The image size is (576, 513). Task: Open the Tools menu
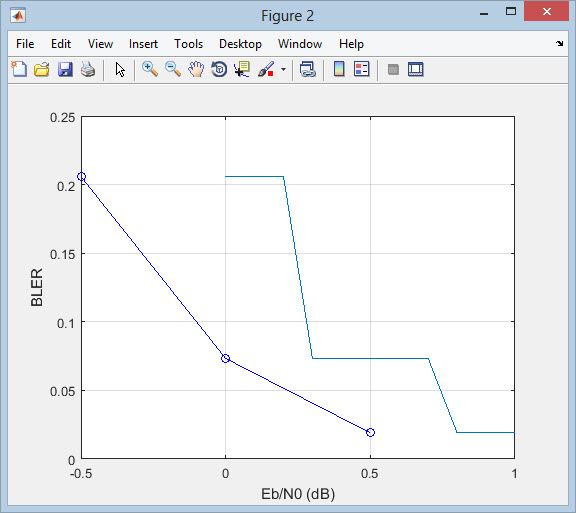(x=188, y=44)
